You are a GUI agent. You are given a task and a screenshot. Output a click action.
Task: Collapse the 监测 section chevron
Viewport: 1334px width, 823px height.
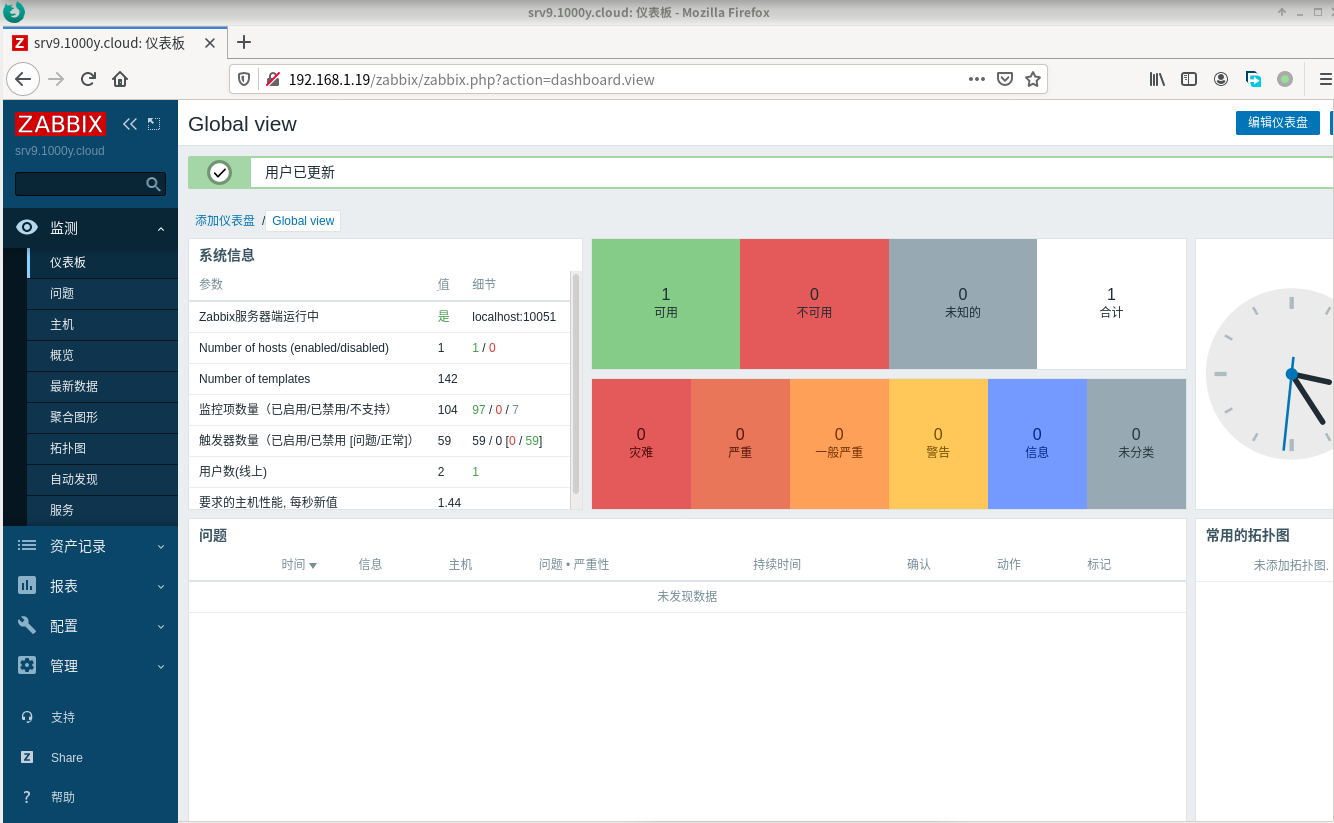click(160, 227)
